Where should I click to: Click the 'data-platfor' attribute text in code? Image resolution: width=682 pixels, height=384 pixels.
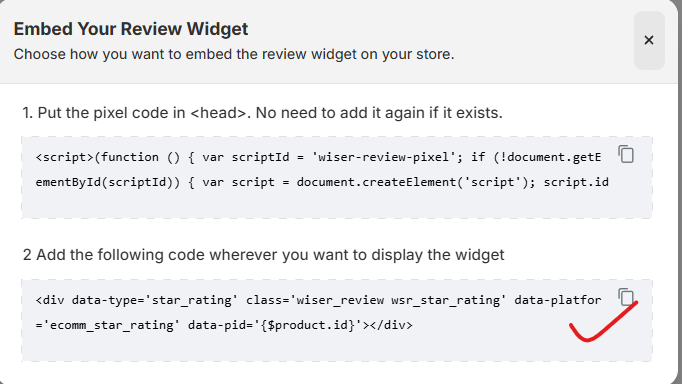pos(558,300)
